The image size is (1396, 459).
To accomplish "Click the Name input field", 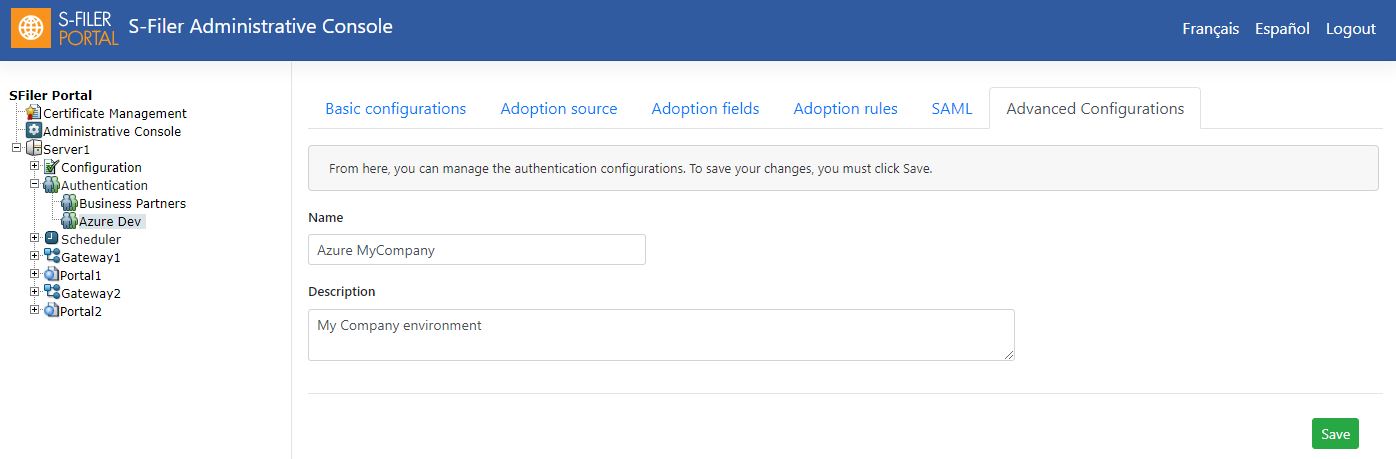I will [x=477, y=250].
